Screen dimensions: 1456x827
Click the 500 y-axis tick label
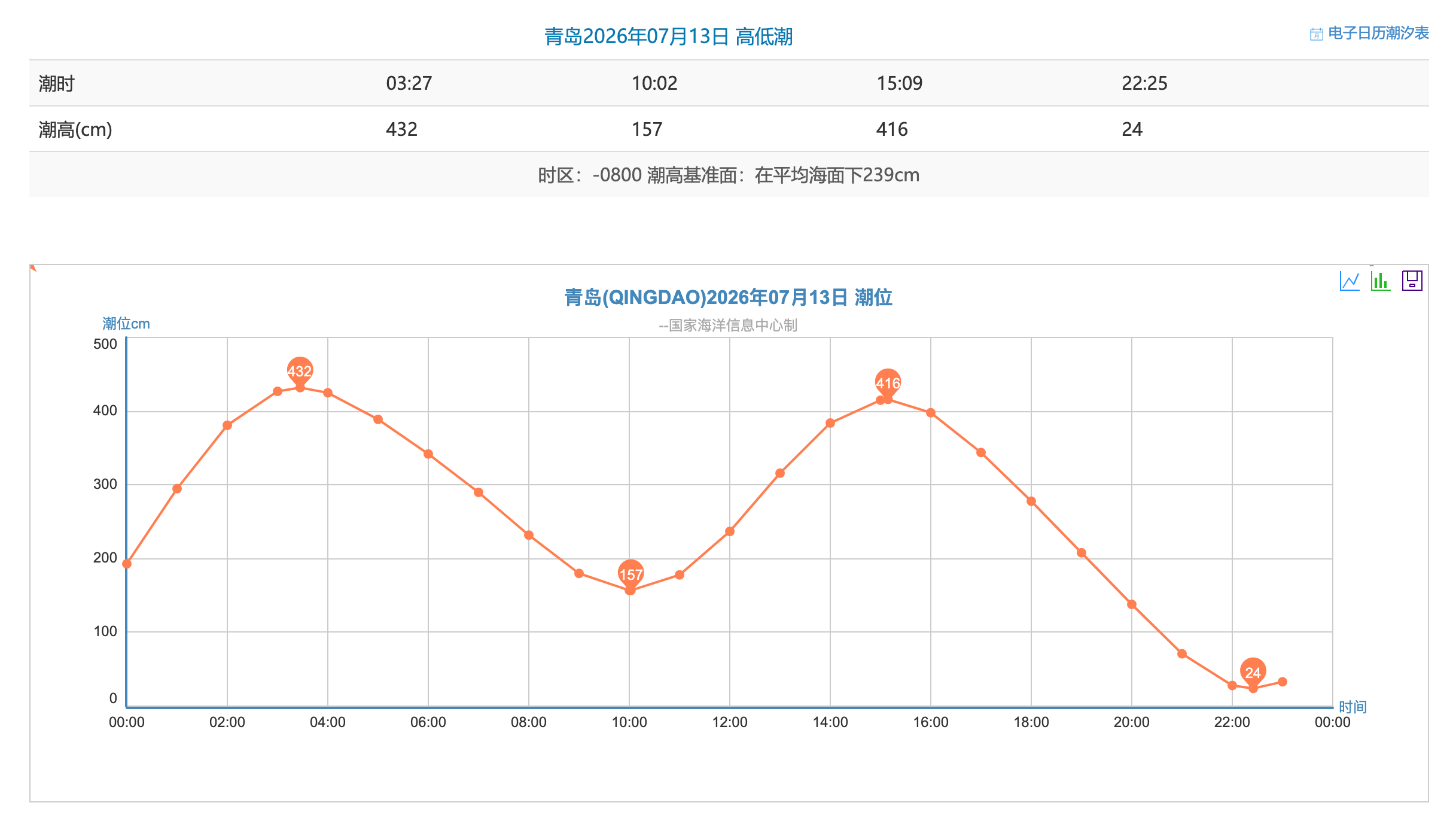tap(105, 344)
